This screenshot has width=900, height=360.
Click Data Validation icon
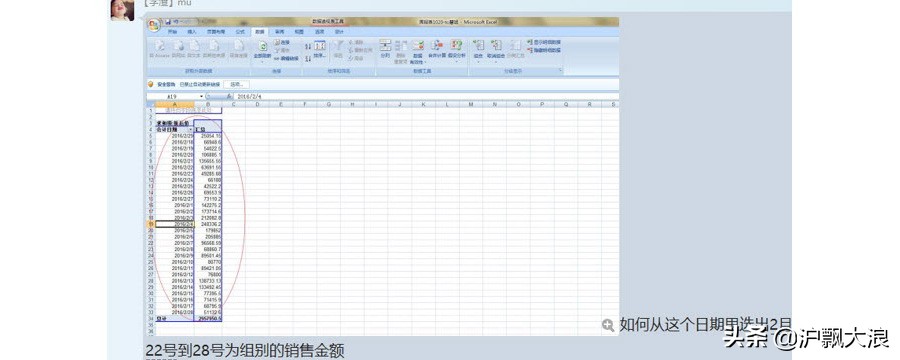[x=418, y=46]
